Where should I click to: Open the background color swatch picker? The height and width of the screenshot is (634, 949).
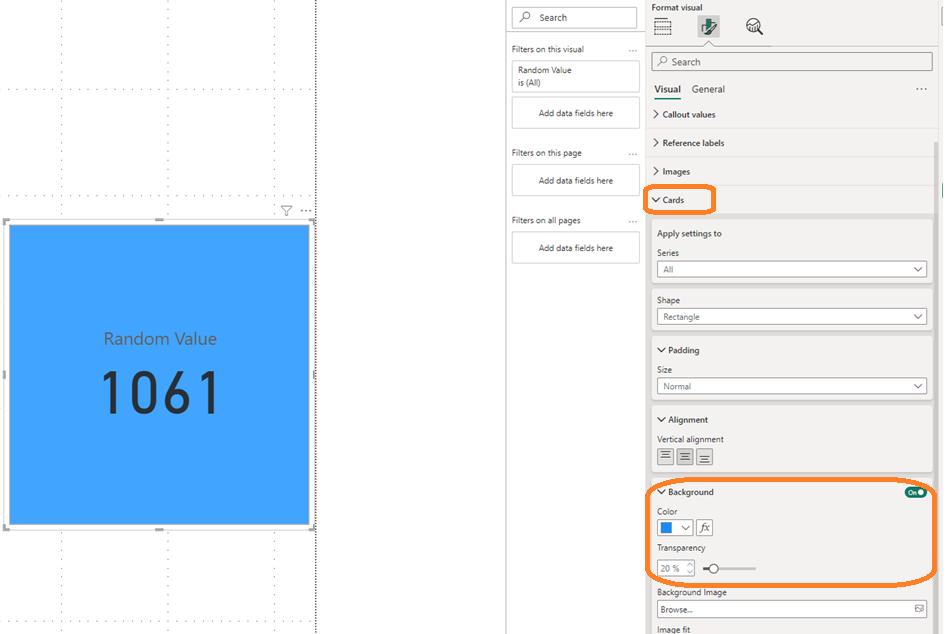tap(675, 528)
